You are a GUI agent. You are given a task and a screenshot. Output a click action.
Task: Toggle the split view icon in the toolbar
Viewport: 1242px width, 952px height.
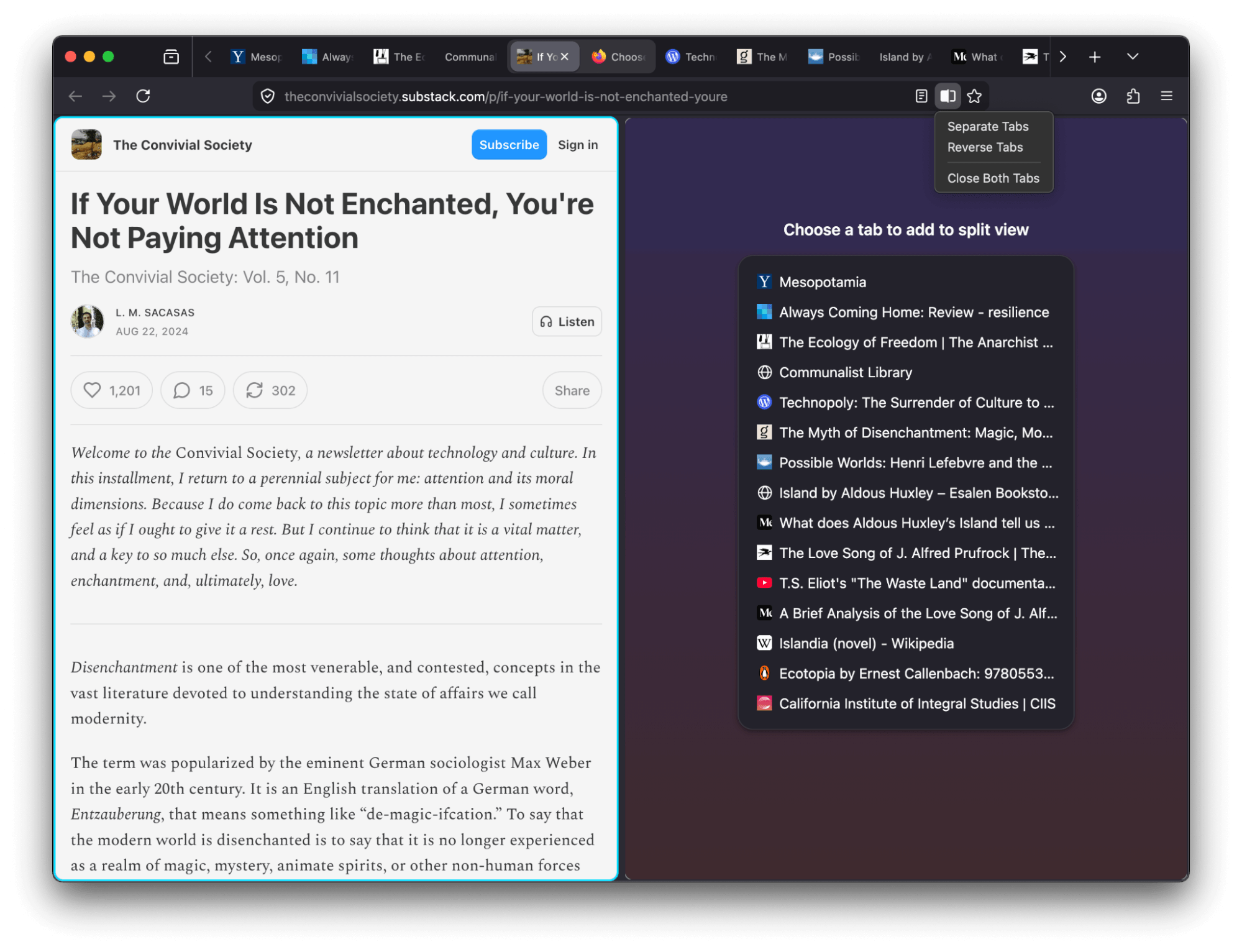pyautogui.click(x=947, y=96)
